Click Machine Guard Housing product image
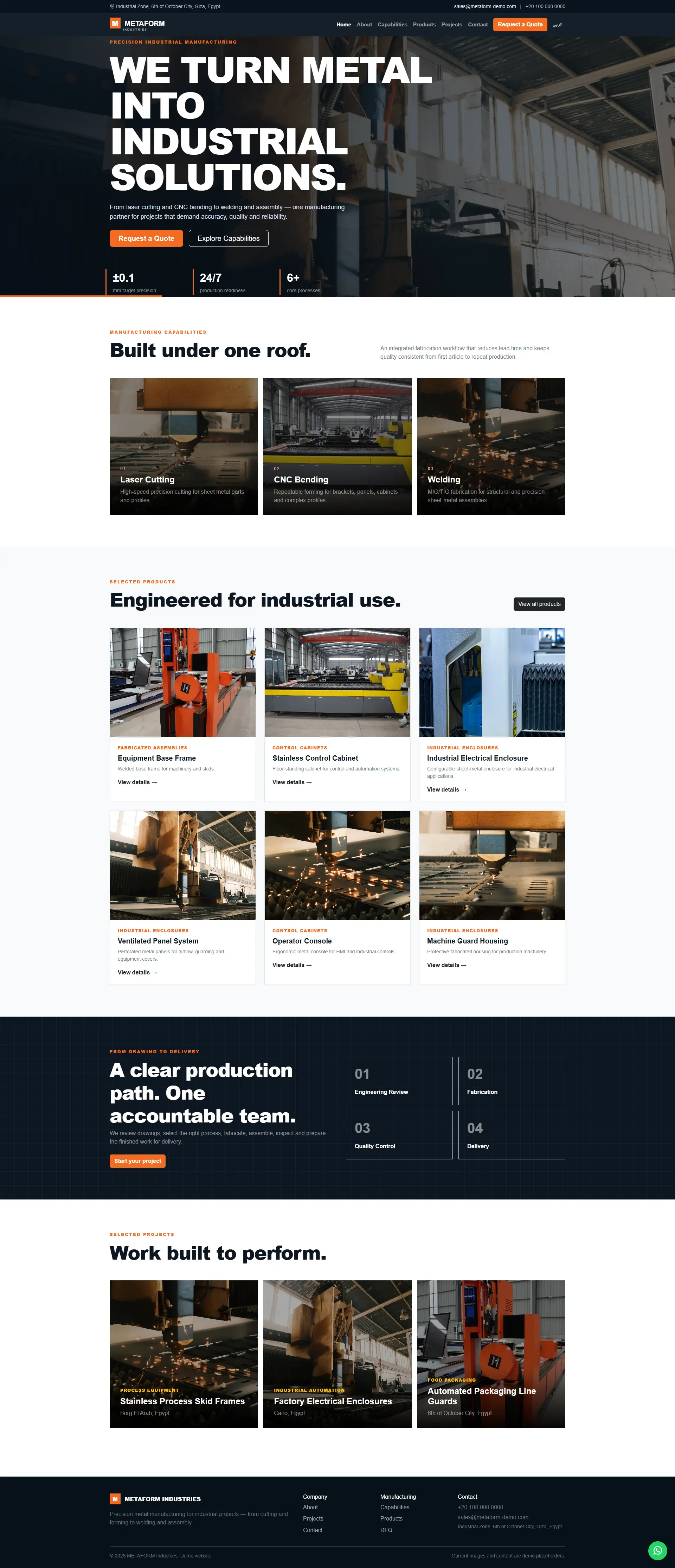The width and height of the screenshot is (675, 1568). pos(492,865)
